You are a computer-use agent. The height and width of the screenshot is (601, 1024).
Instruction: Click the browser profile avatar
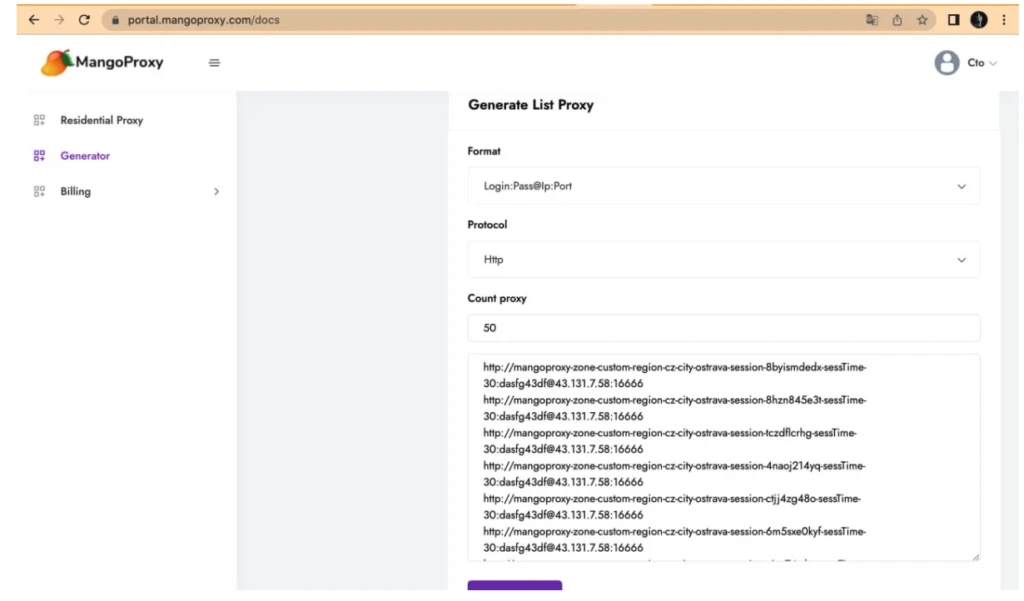point(978,20)
